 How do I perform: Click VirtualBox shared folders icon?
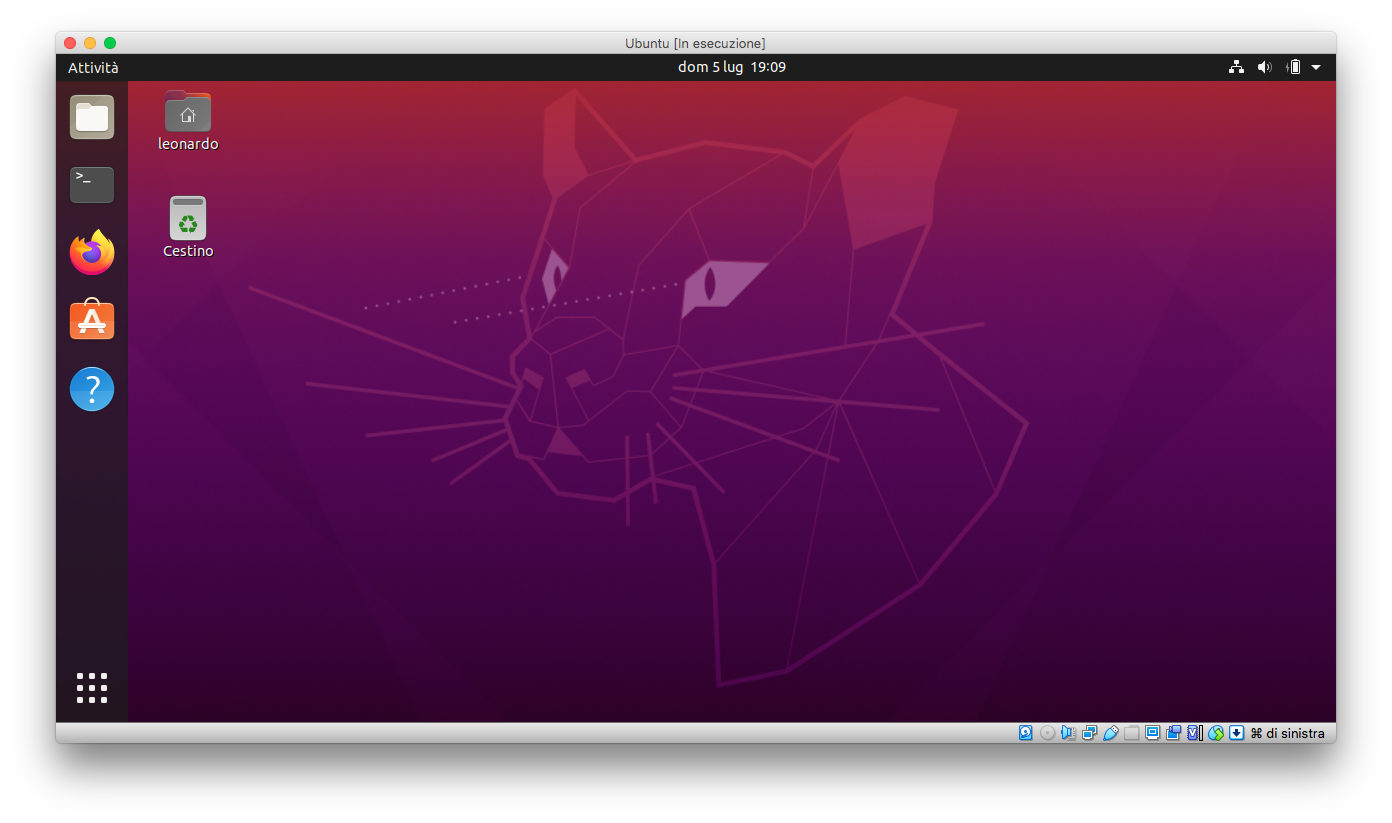[1131, 733]
